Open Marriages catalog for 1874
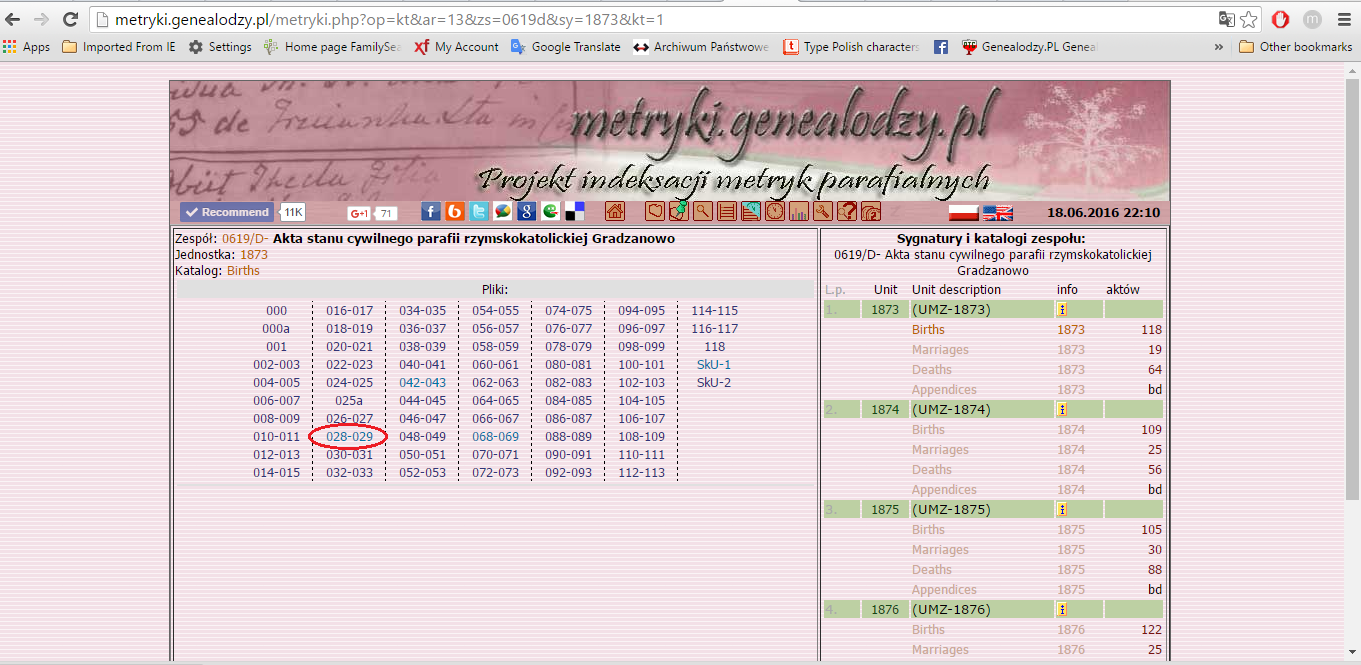 939,449
